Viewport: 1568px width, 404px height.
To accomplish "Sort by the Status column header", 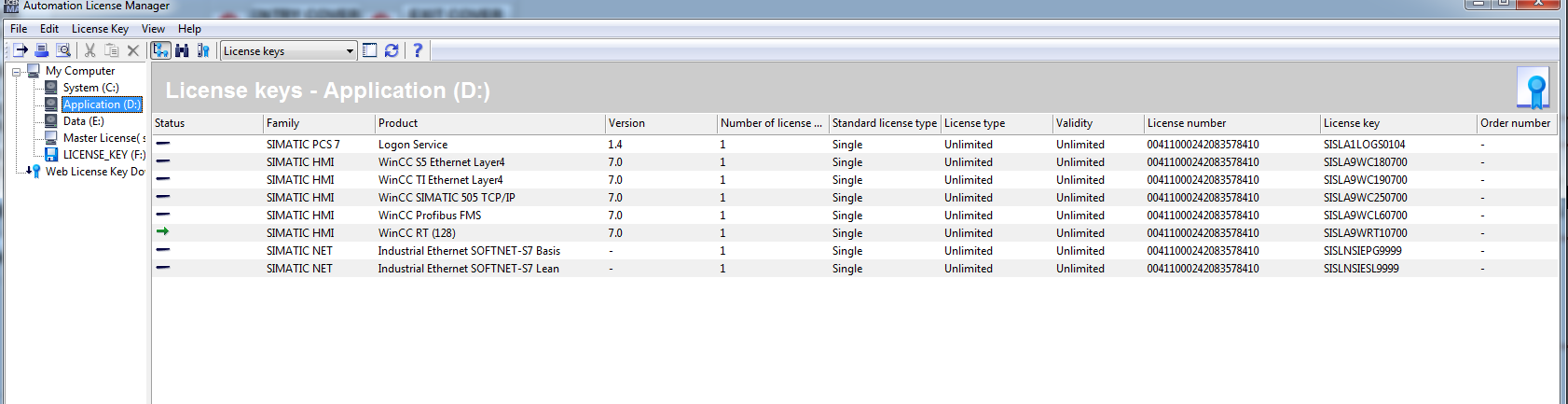I will click(208, 122).
